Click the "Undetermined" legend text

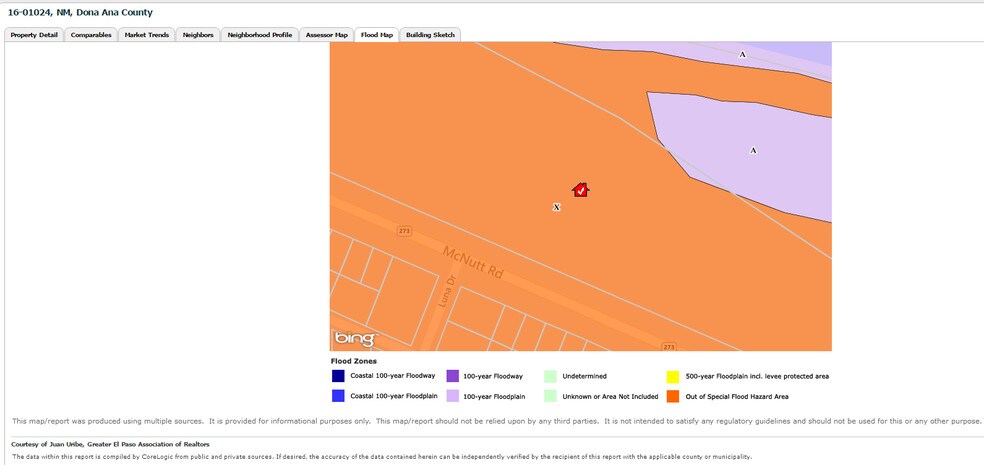(x=584, y=377)
